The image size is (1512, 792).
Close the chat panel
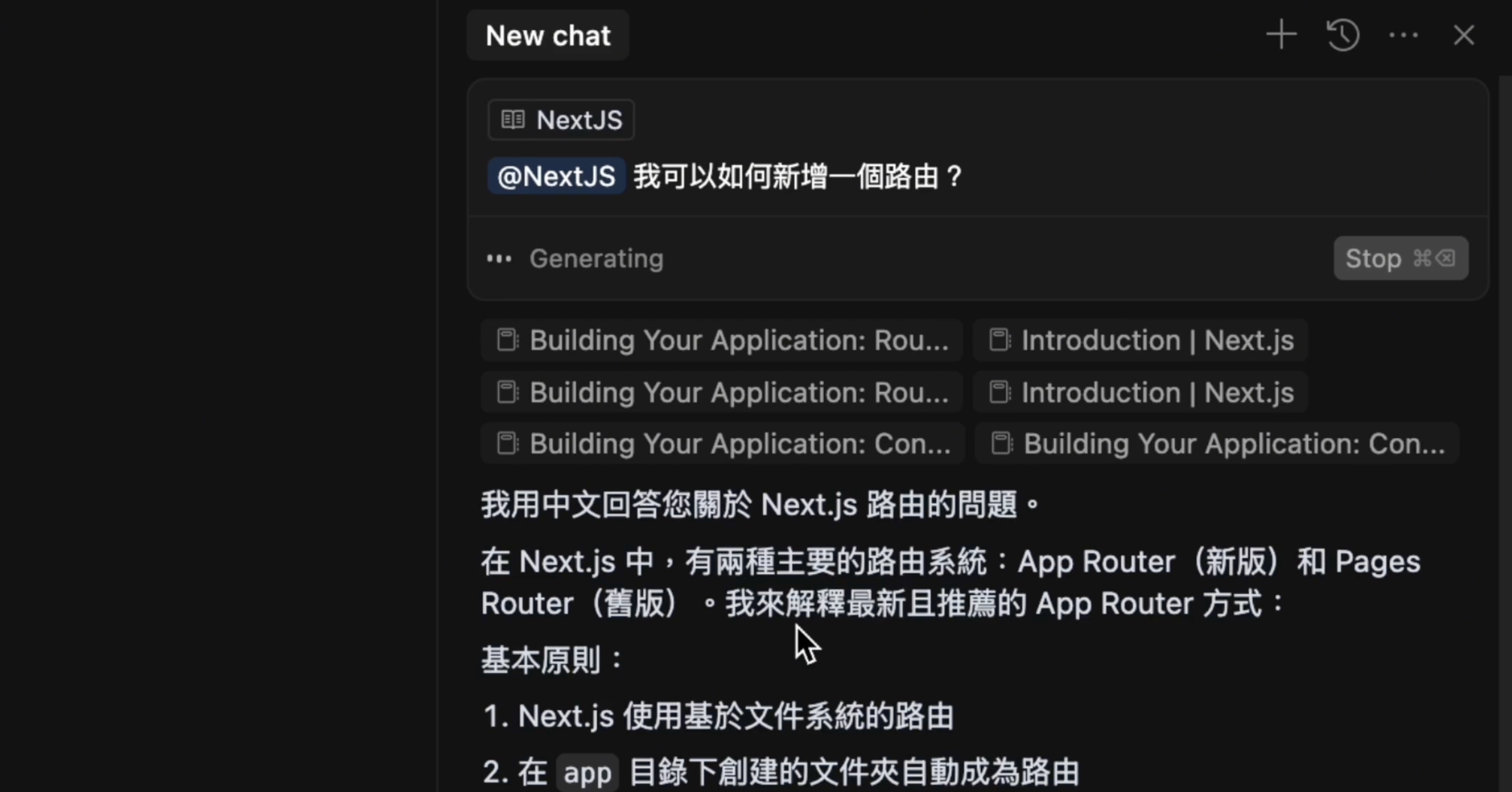point(1464,35)
